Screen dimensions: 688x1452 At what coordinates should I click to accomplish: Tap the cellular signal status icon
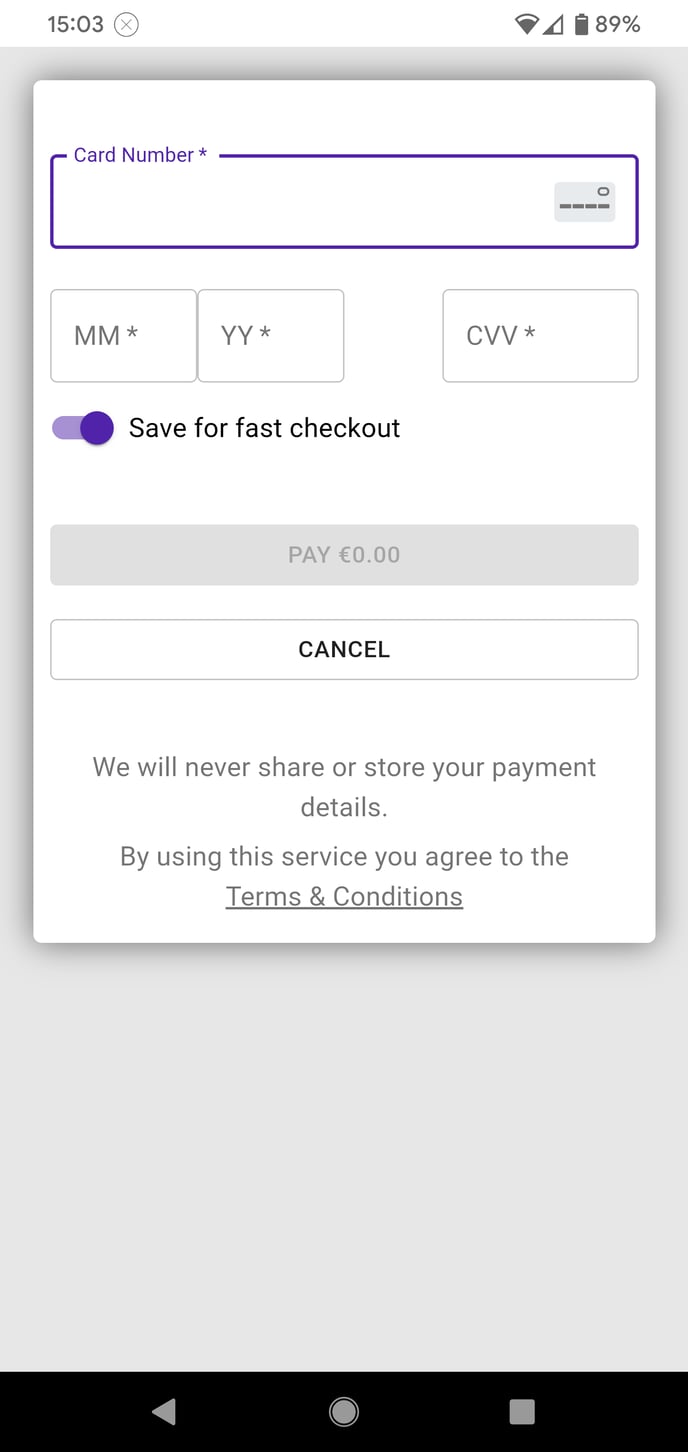553,24
